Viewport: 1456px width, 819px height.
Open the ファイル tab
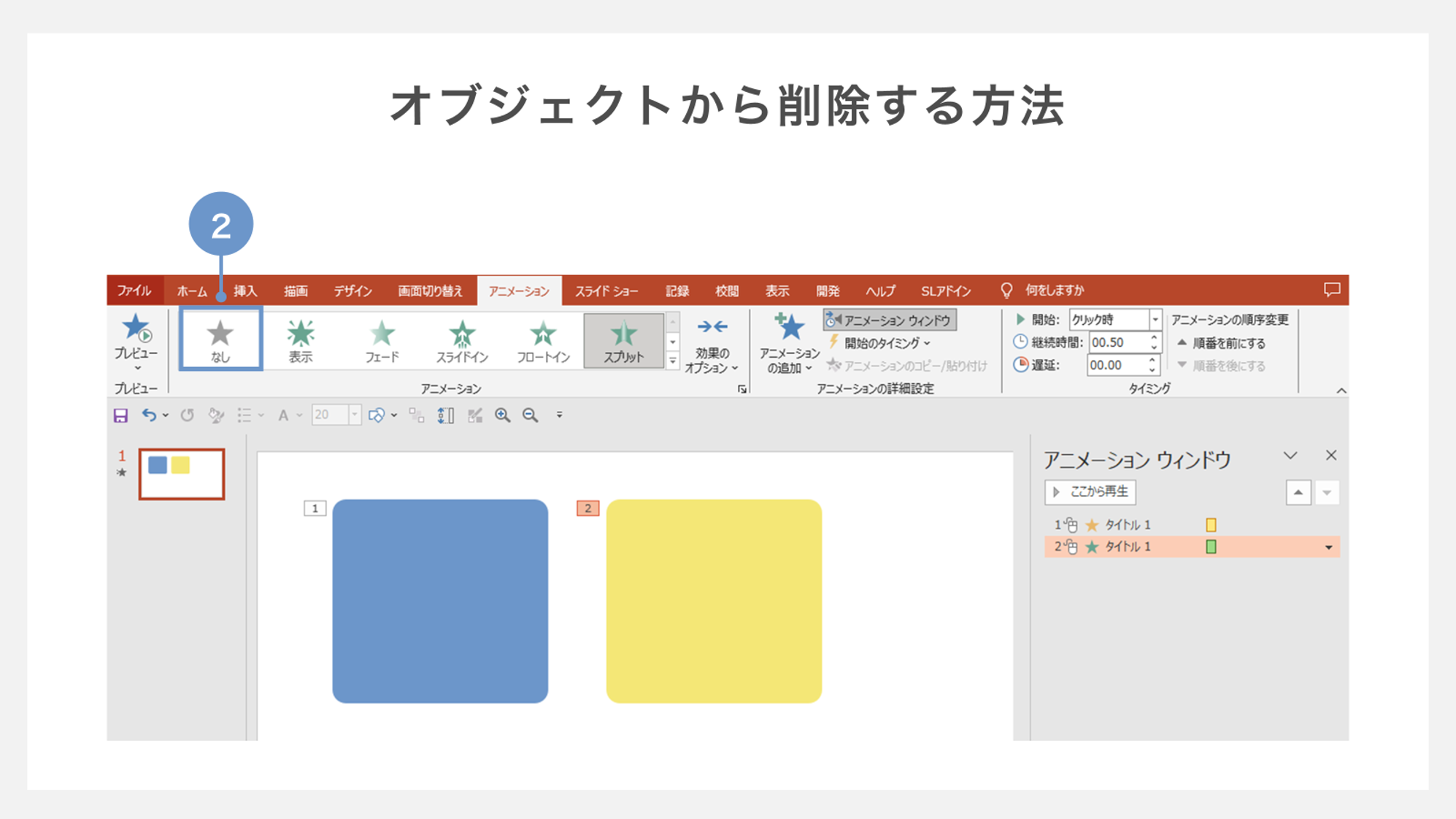tap(134, 291)
